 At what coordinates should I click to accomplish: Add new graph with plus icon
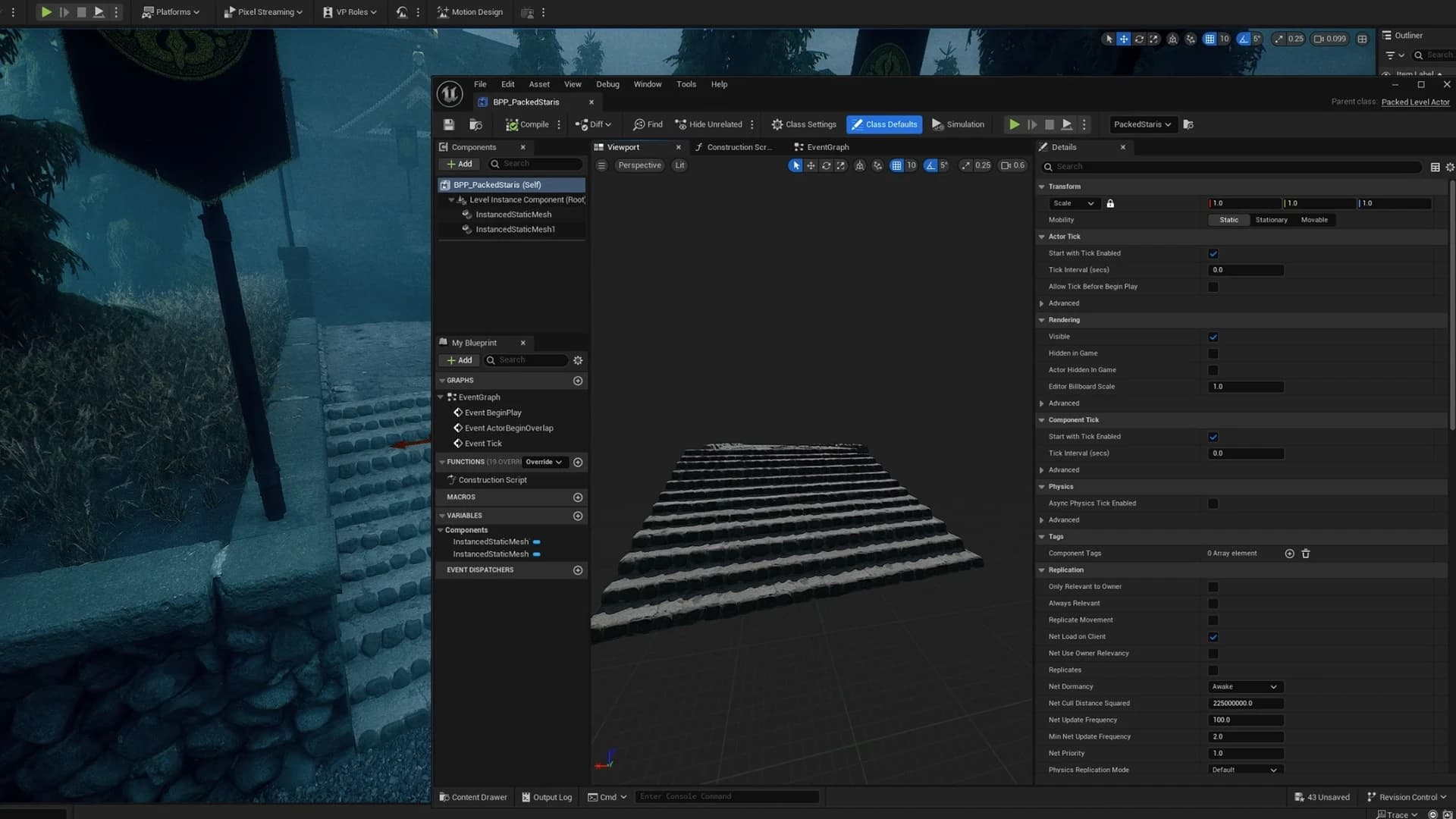pos(578,381)
